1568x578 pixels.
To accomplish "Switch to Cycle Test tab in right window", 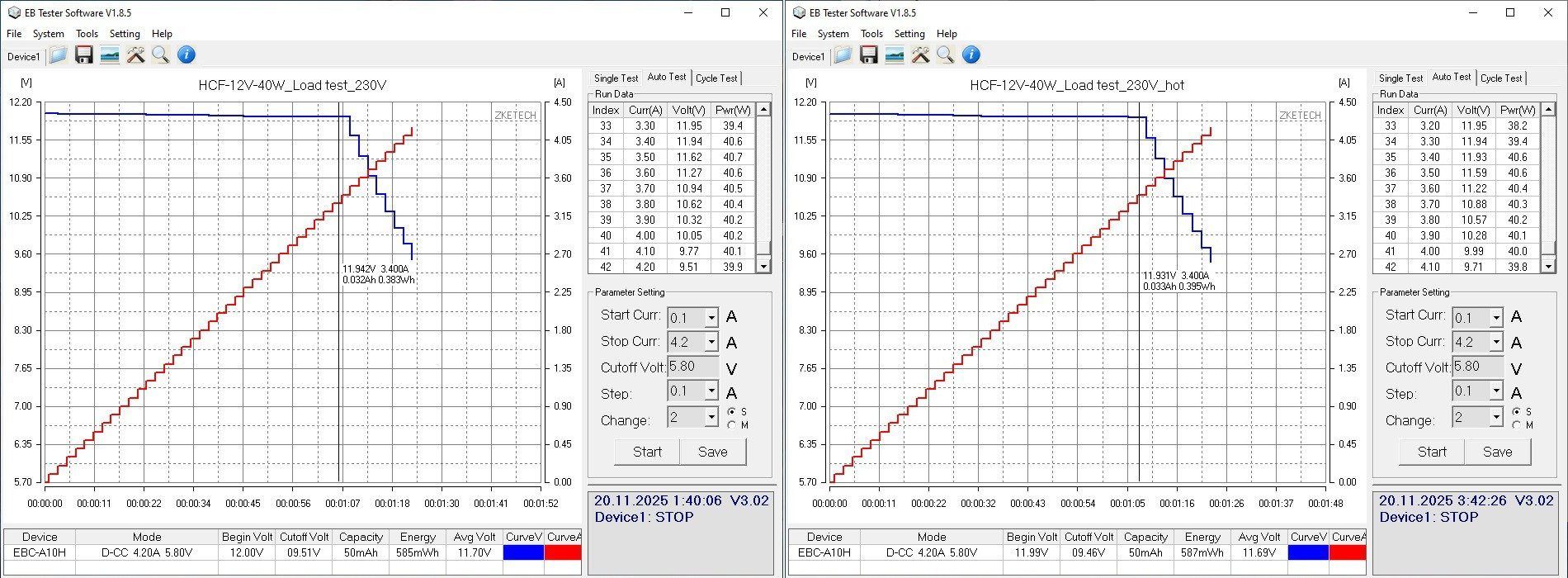I will 1500,78.
